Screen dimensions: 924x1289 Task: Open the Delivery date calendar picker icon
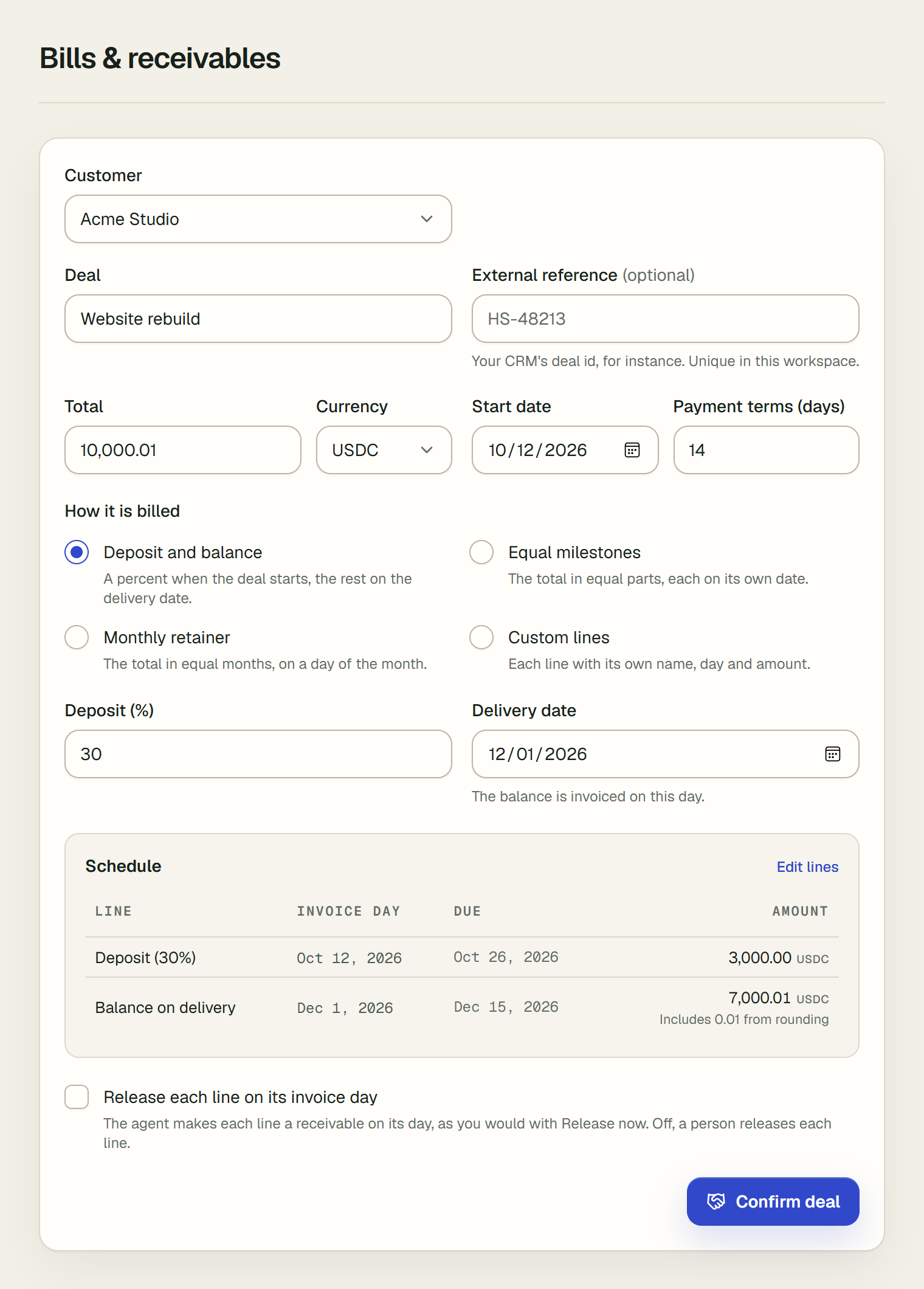833,754
